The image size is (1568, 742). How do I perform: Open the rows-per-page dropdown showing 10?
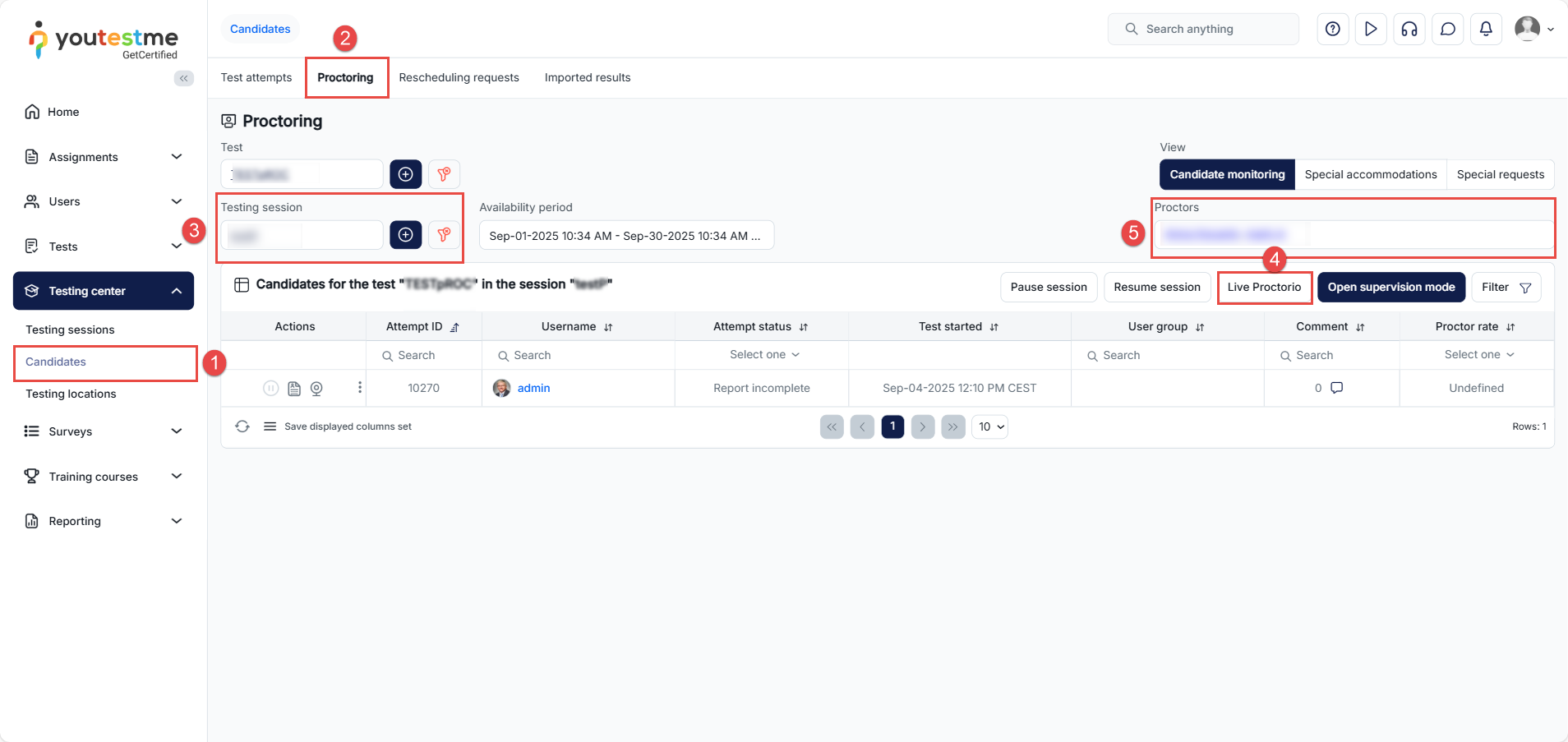[990, 426]
